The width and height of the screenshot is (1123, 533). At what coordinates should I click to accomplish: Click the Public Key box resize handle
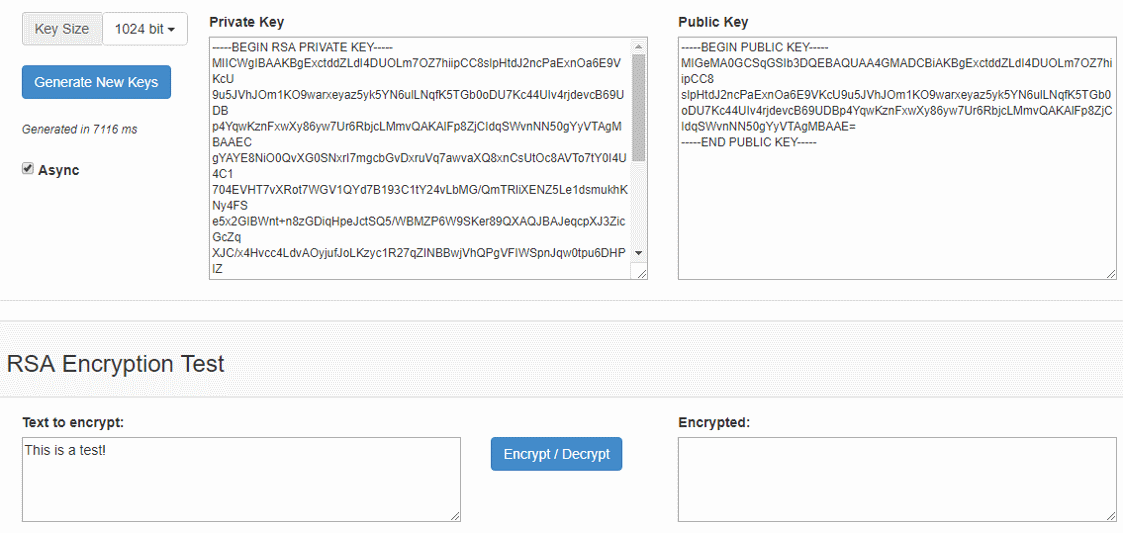pyautogui.click(x=1110, y=272)
